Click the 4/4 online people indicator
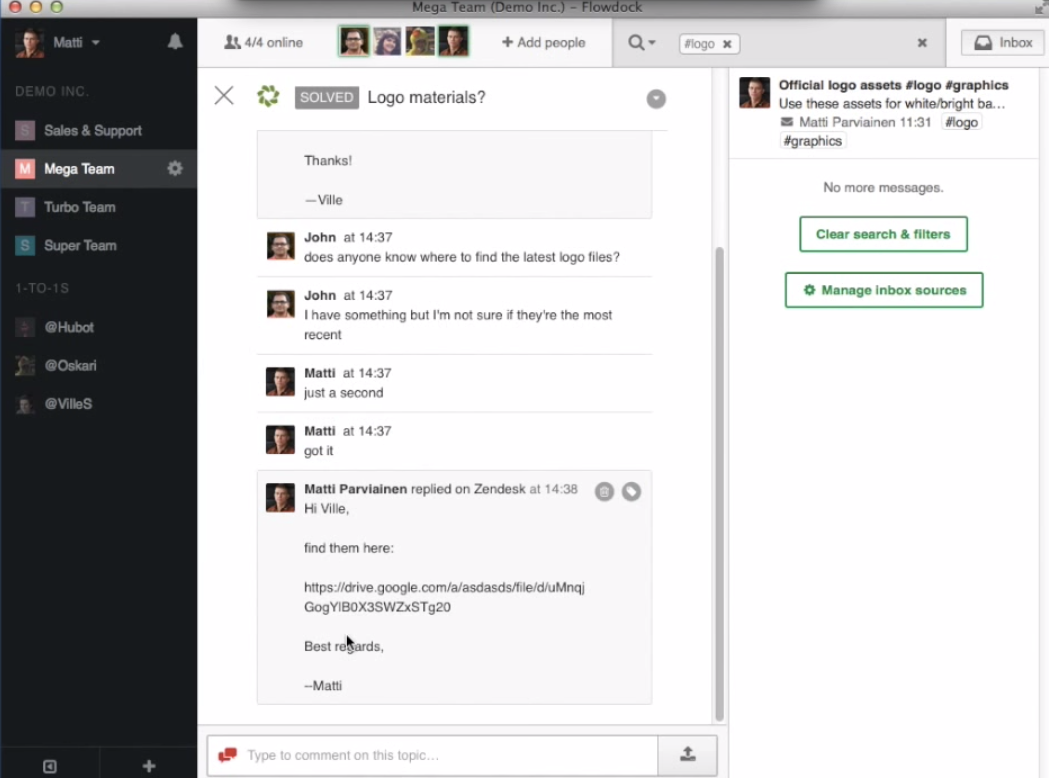This screenshot has width=1049, height=778. tap(263, 42)
